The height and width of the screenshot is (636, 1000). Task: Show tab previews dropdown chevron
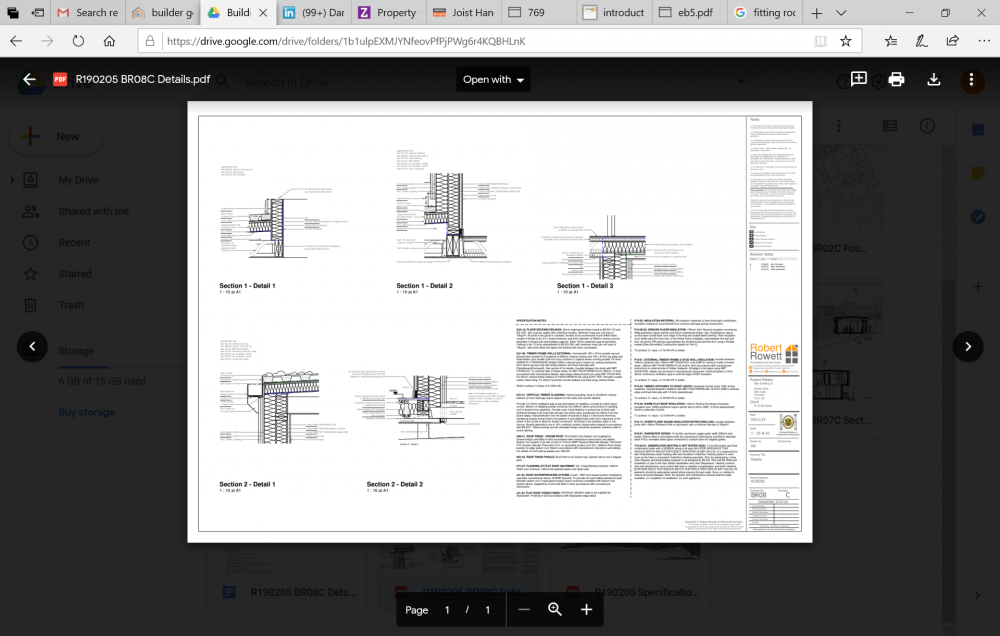(x=841, y=13)
